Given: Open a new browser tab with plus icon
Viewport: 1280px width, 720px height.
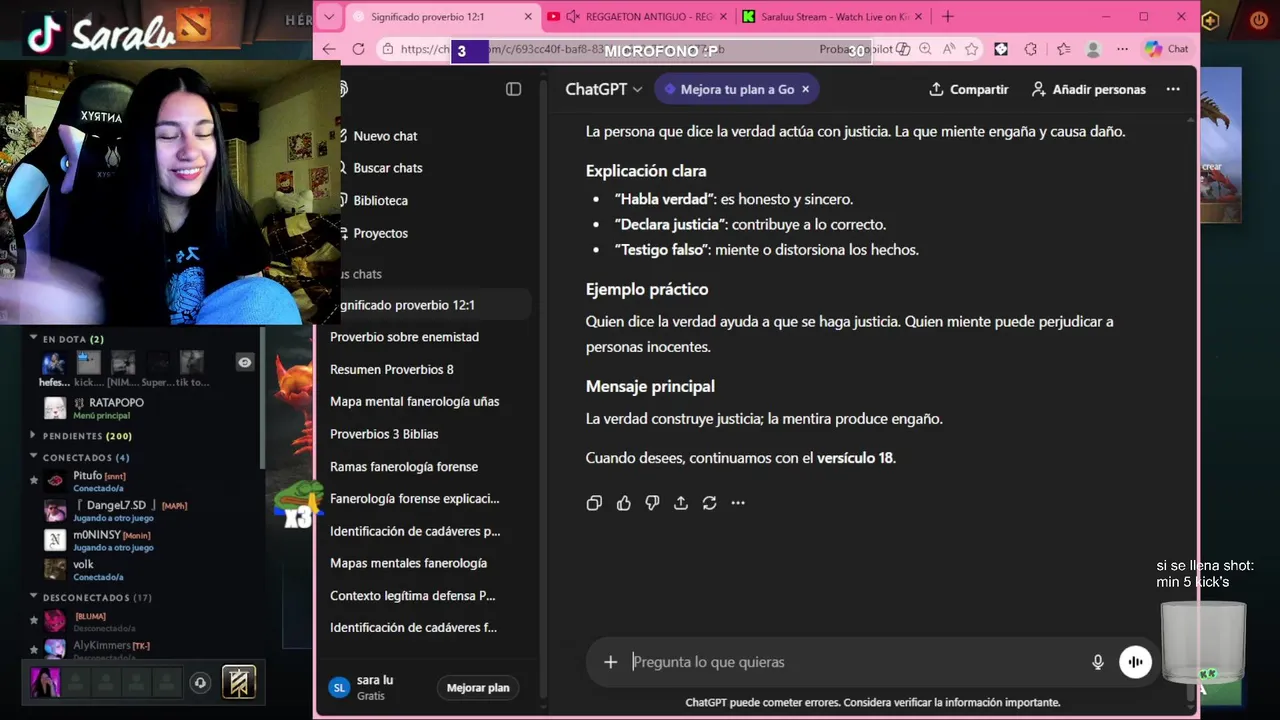Looking at the screenshot, I should point(948,16).
